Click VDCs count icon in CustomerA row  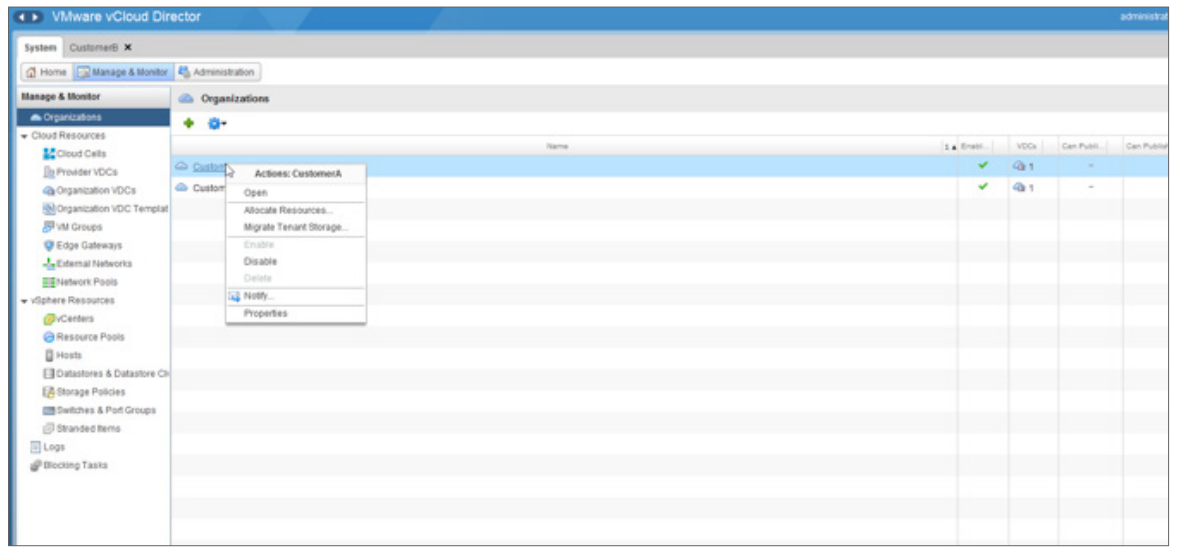1019,166
